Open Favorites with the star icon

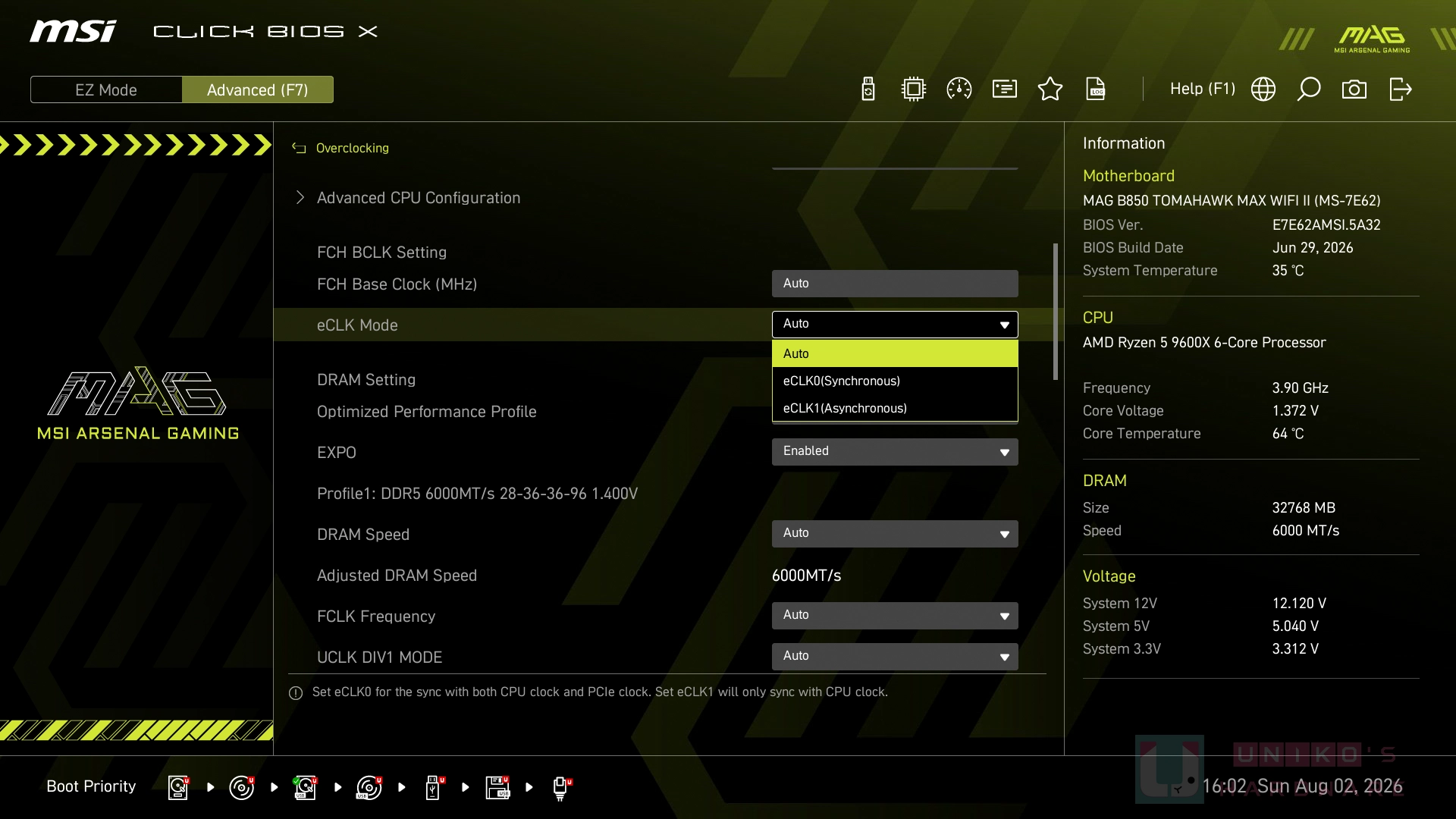(x=1050, y=89)
